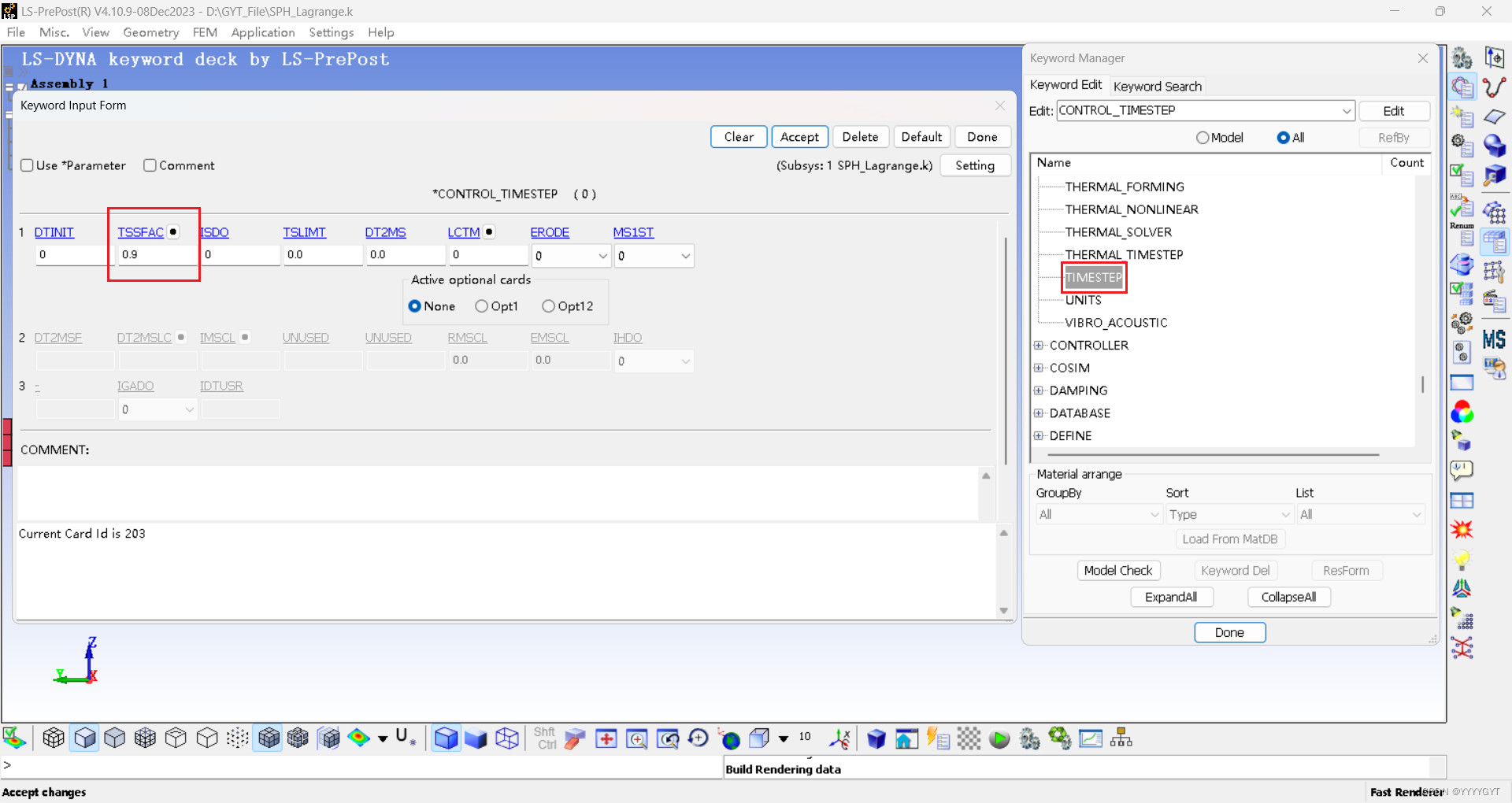Expand the DAMPING tree node
This screenshot has width=1512, height=803.
pos(1039,390)
